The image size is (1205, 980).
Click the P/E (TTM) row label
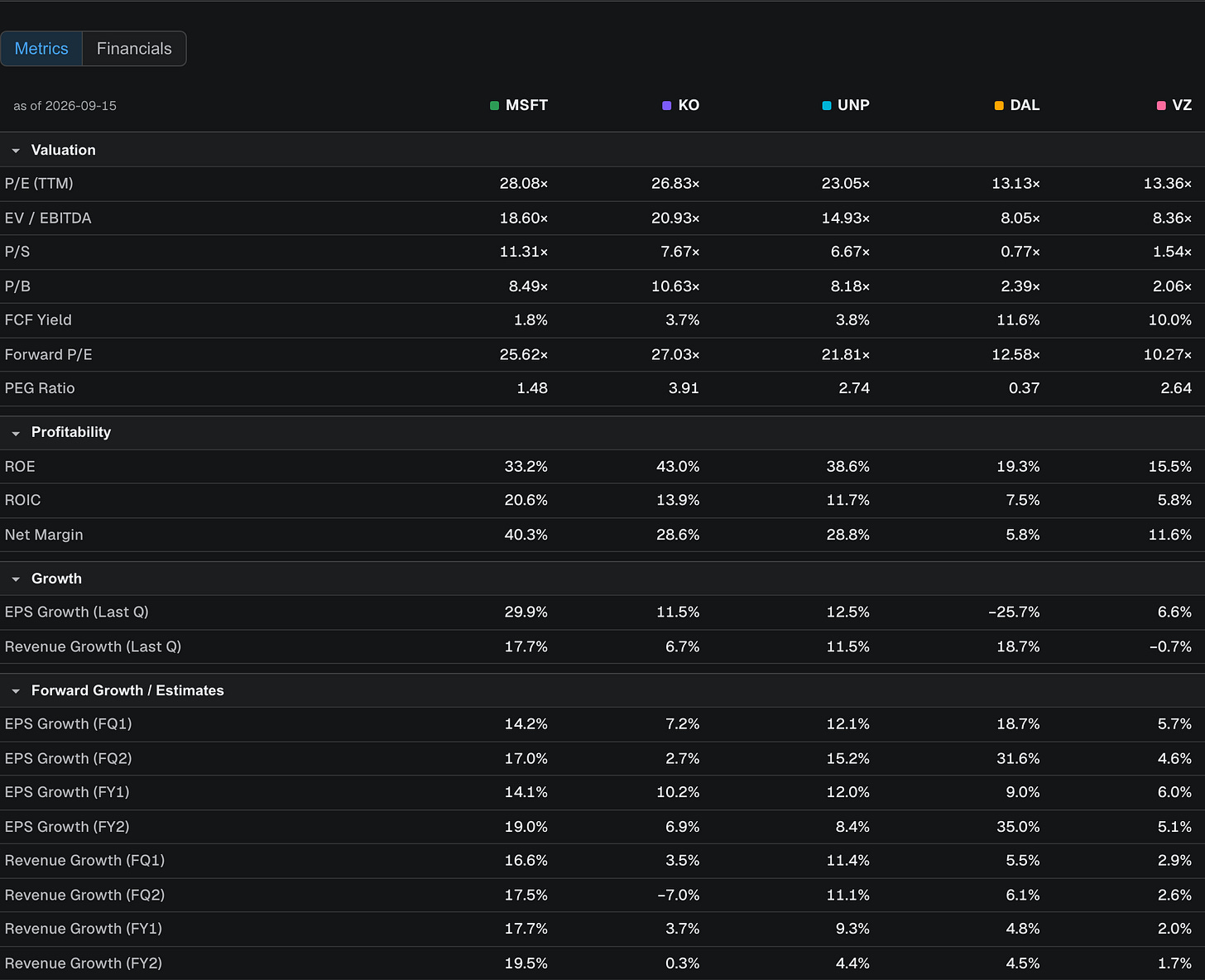pyautogui.click(x=39, y=184)
